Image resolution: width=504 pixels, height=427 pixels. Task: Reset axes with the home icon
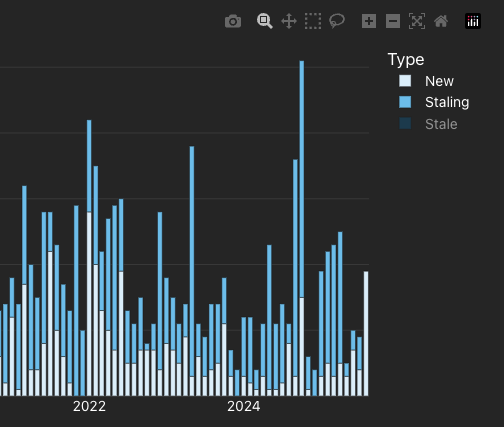(x=441, y=21)
